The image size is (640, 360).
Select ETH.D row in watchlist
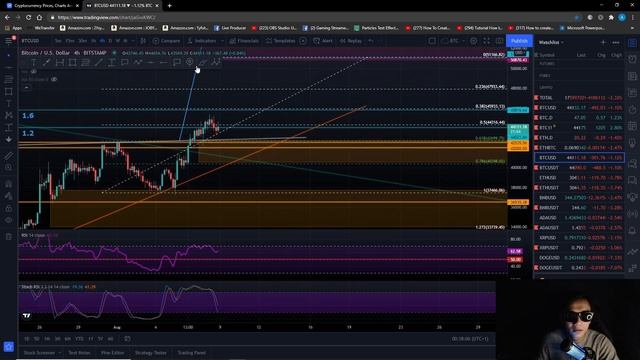pyautogui.click(x=579, y=138)
